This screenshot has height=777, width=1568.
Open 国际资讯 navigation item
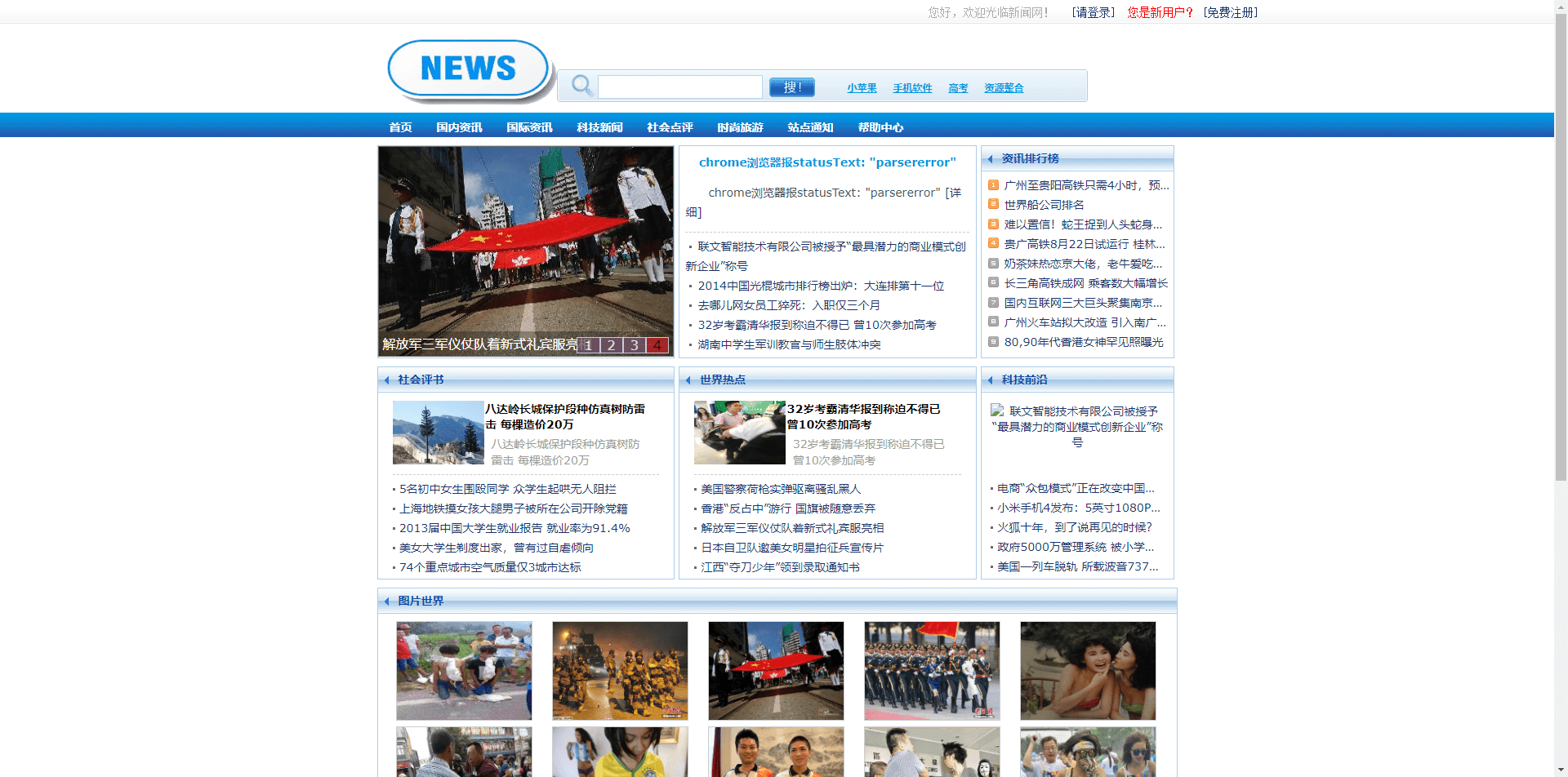pos(529,127)
